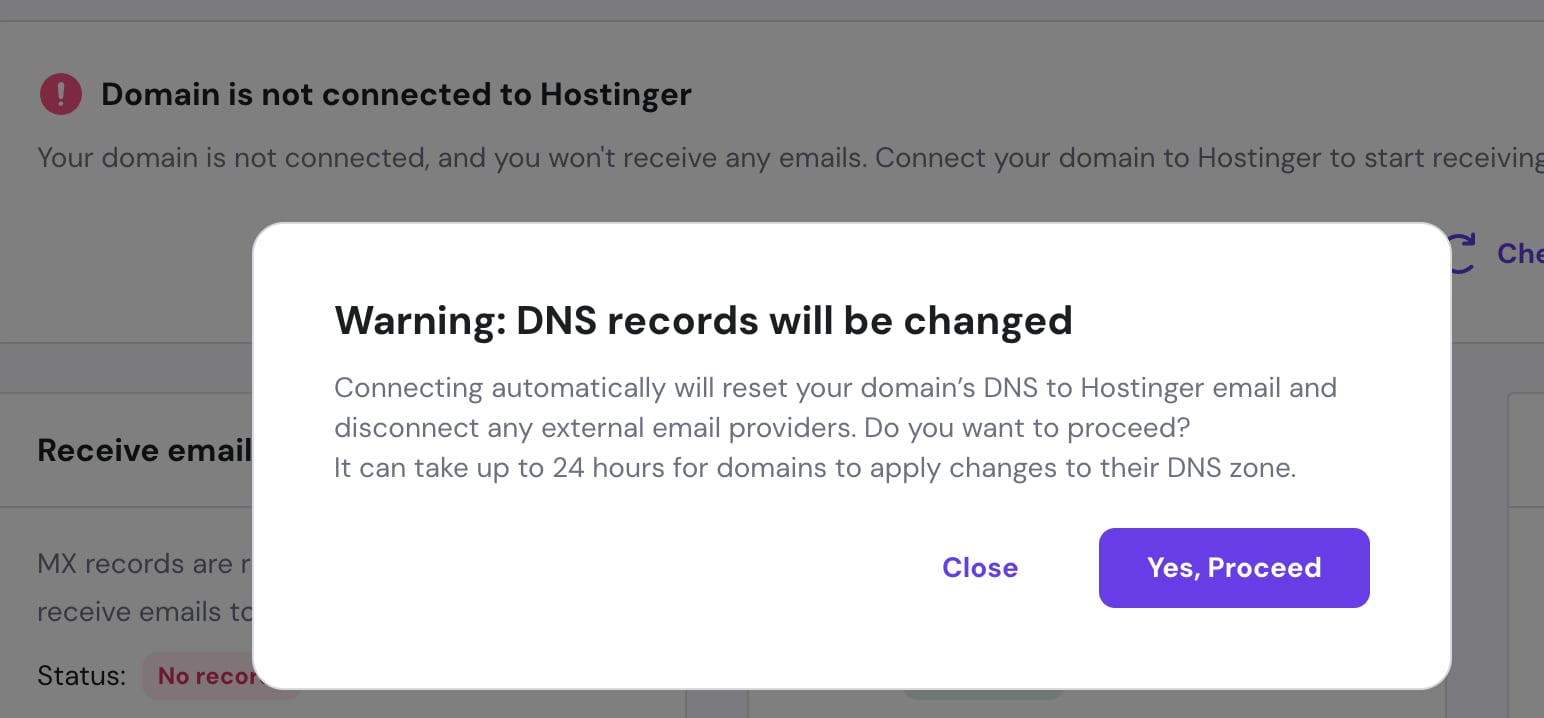Select the Receive email card heading
1544x718 pixels.
tap(144, 450)
